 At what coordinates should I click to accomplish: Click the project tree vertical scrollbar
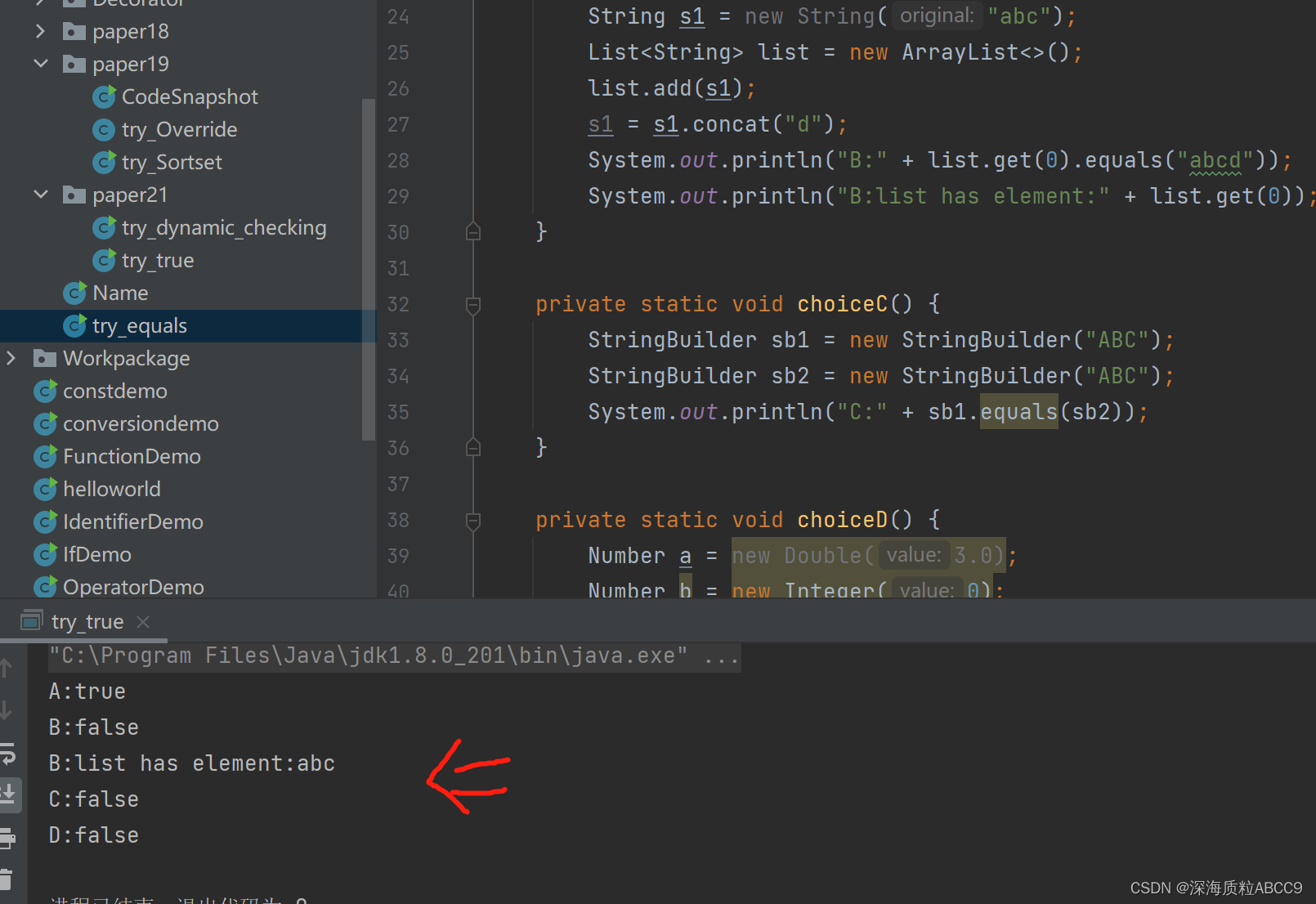[368, 270]
